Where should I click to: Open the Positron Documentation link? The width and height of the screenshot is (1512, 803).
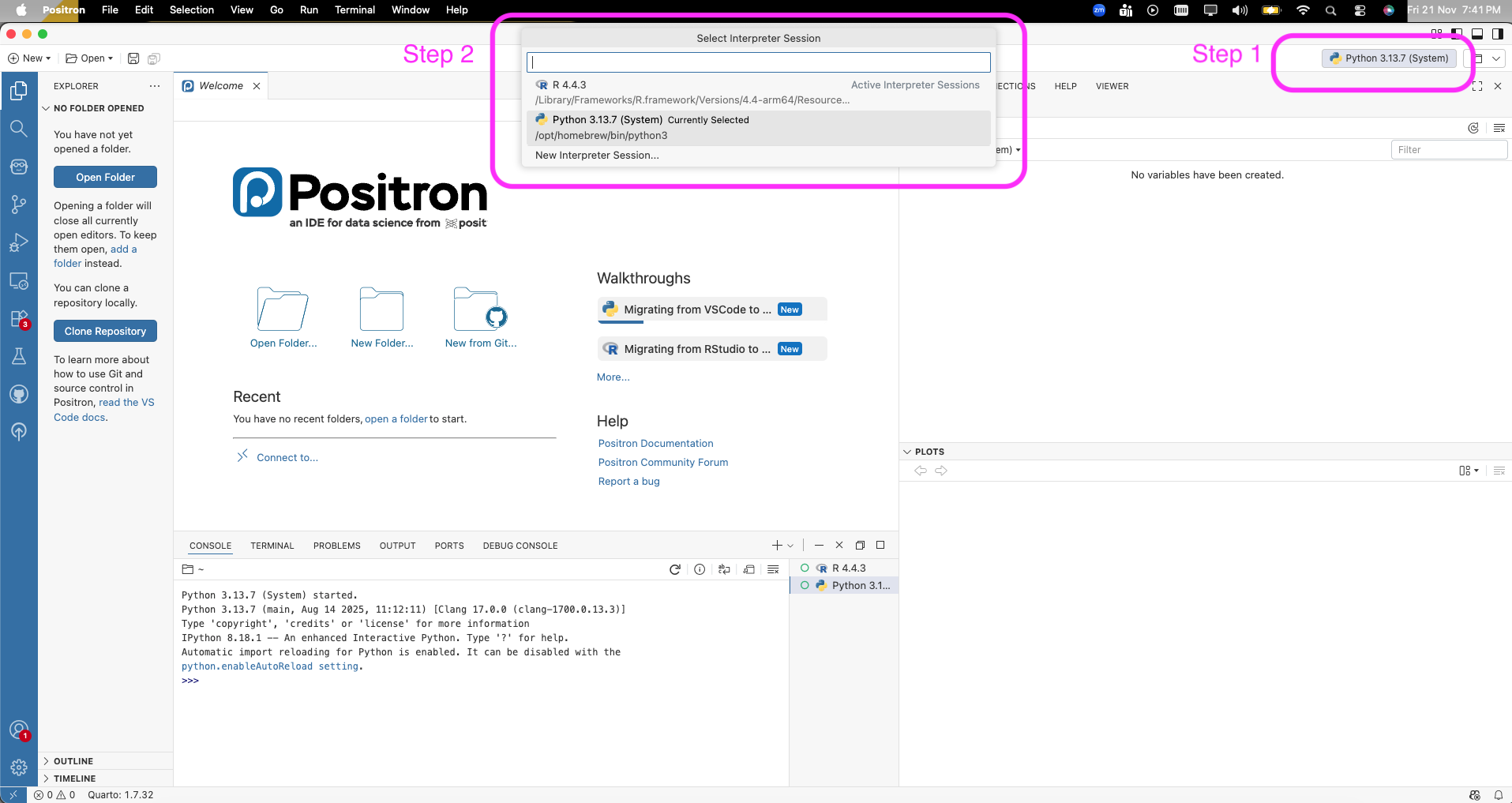click(x=655, y=444)
